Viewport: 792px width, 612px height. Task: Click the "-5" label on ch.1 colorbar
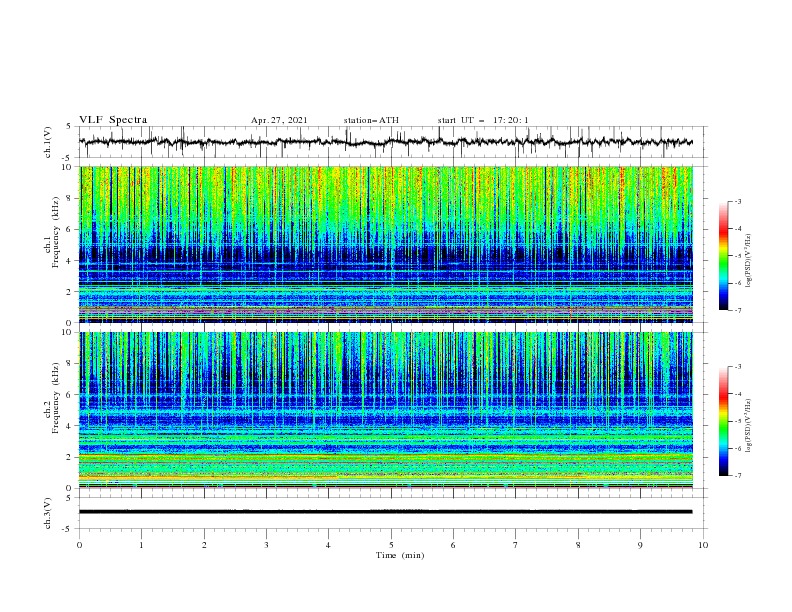point(737,256)
